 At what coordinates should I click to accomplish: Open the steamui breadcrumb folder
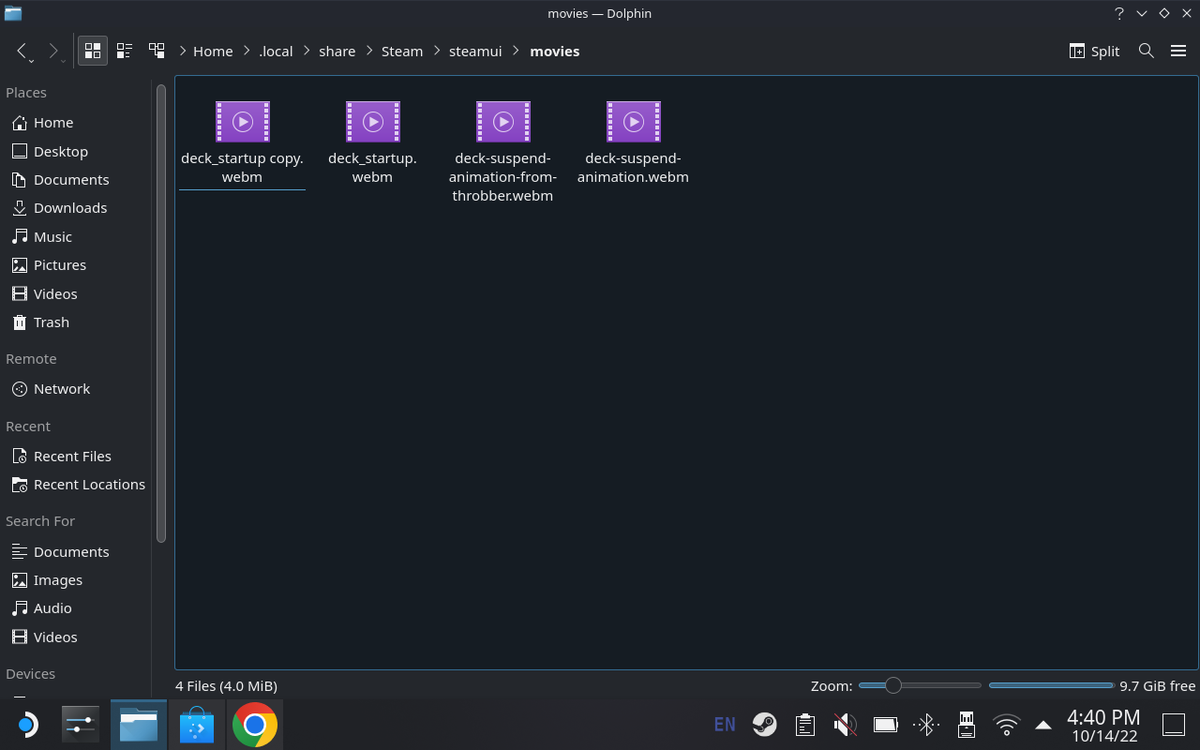point(475,51)
